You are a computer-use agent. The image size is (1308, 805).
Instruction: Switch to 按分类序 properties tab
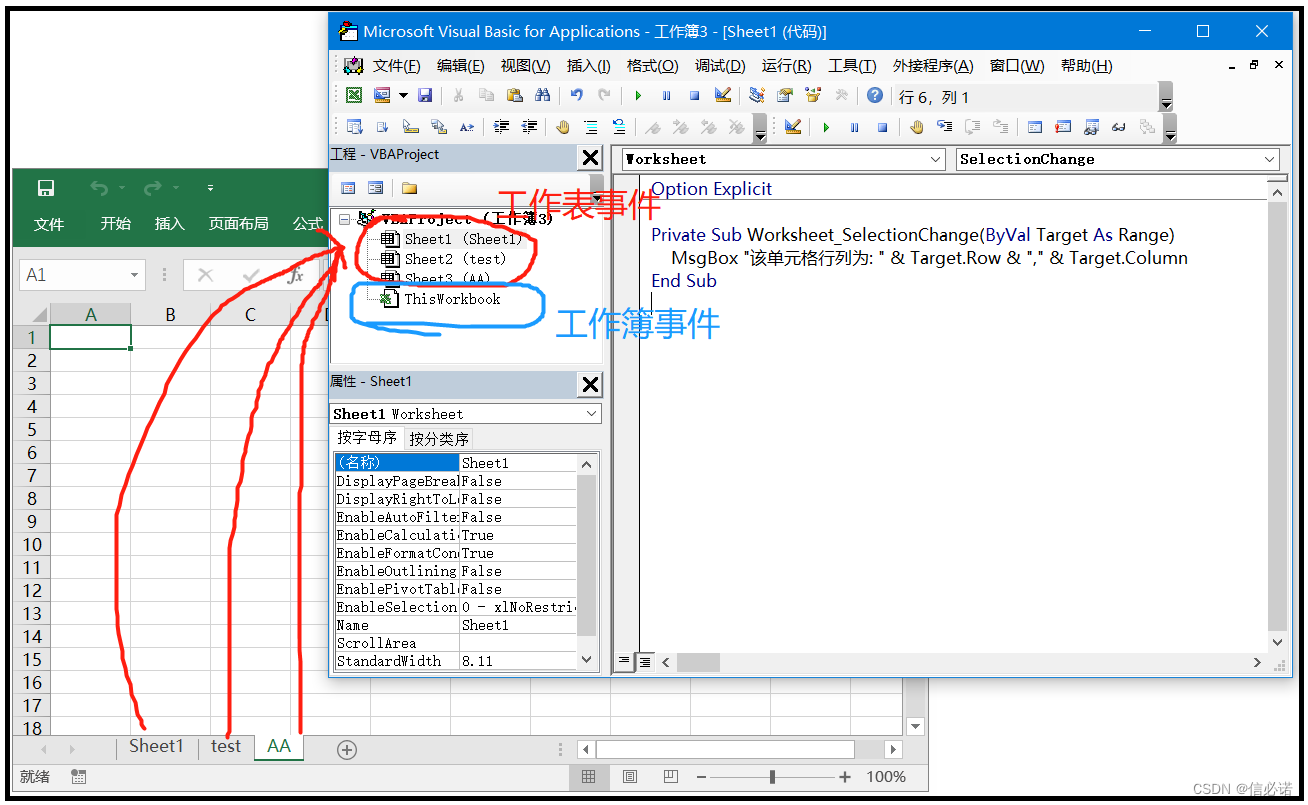click(x=438, y=439)
